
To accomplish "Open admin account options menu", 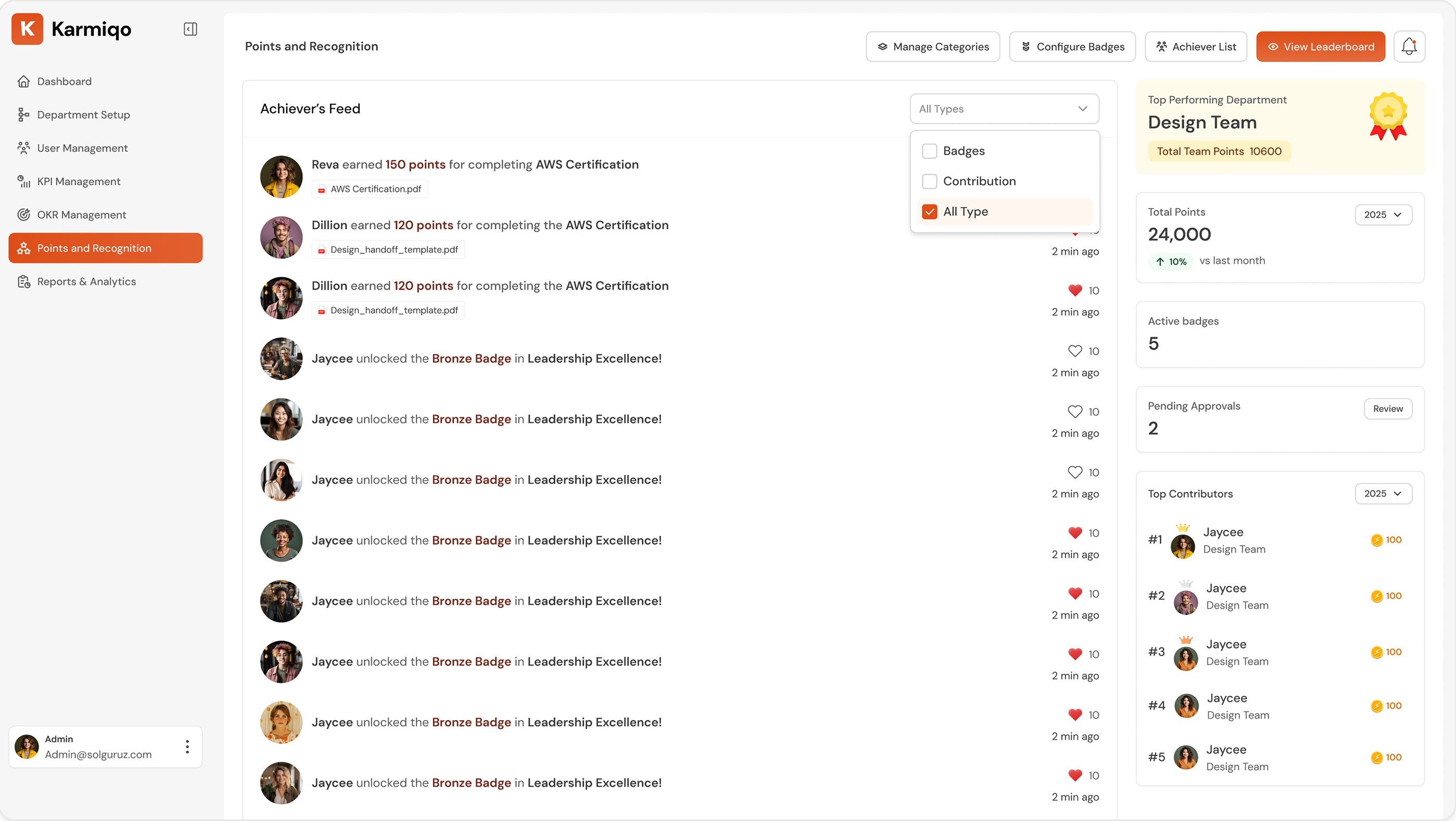I will (x=187, y=747).
